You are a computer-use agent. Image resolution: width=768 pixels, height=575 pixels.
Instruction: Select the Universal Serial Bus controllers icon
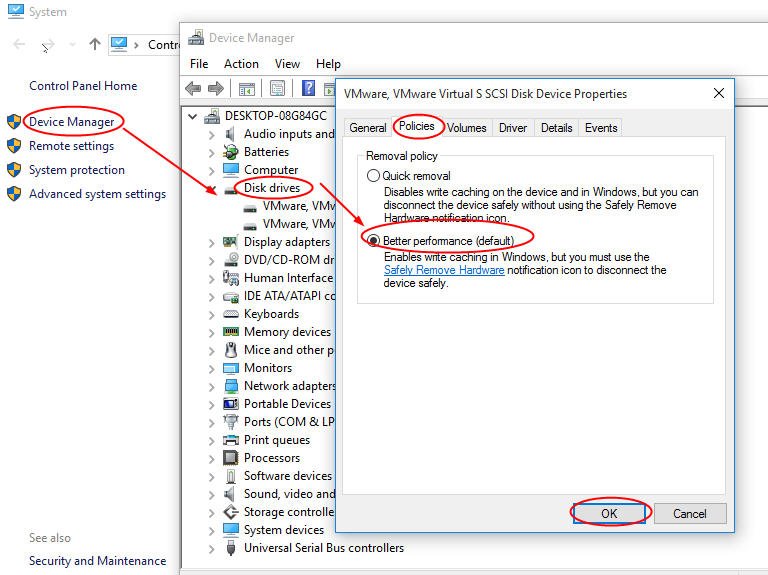(231, 548)
